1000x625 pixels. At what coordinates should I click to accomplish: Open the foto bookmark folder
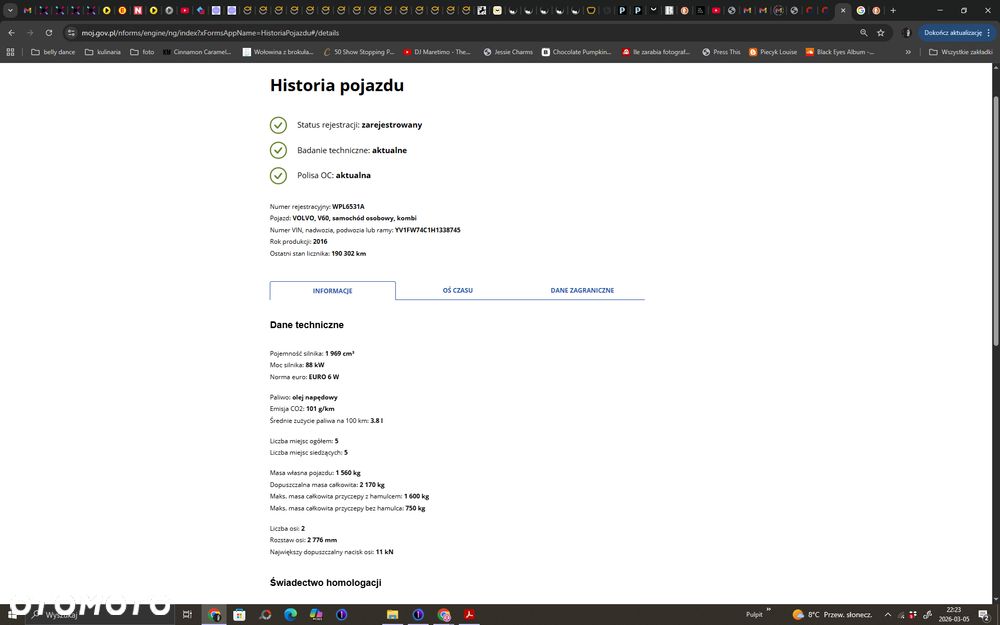point(142,52)
